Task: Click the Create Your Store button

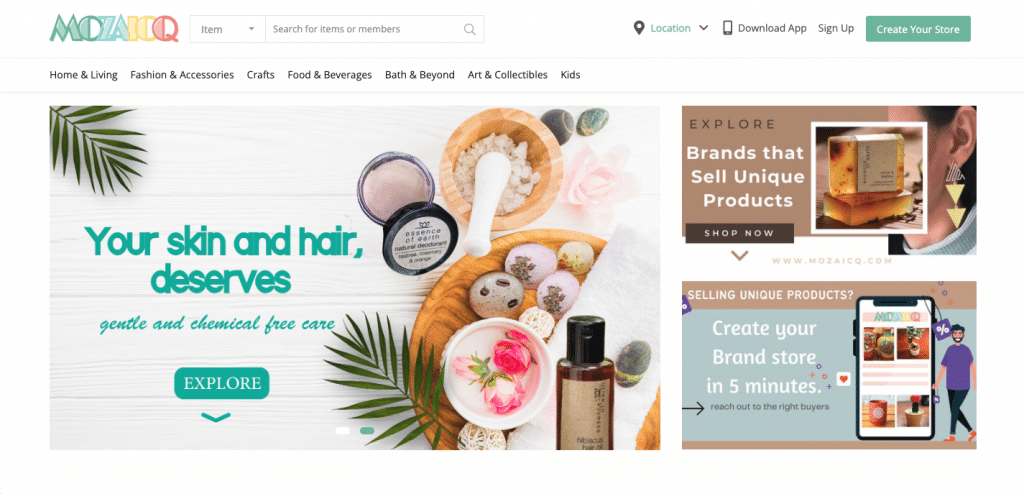Action: pos(918,29)
